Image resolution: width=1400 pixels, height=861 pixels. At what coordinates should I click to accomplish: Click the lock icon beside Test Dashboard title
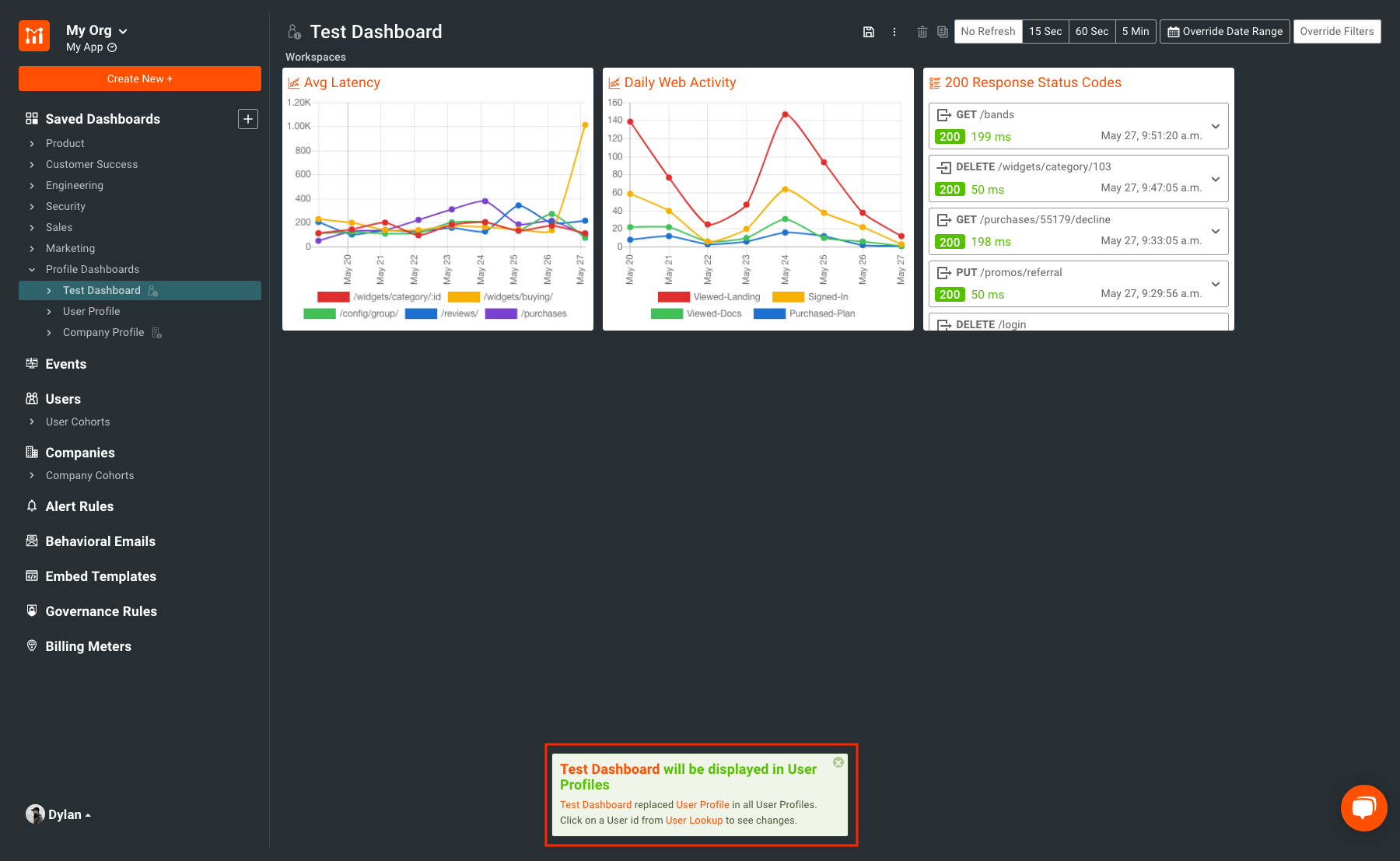293,31
